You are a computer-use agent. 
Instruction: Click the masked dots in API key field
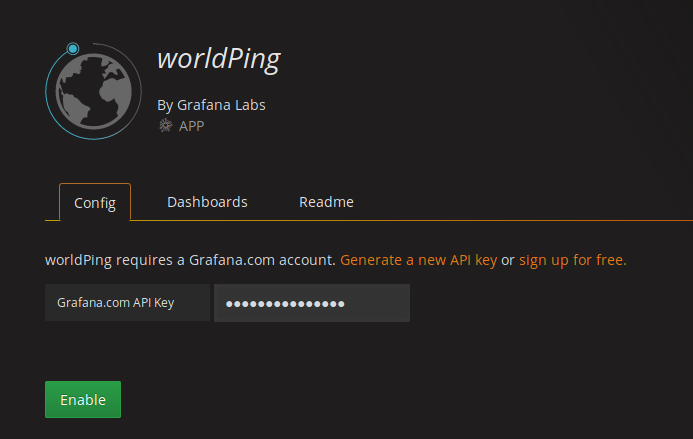coord(285,304)
